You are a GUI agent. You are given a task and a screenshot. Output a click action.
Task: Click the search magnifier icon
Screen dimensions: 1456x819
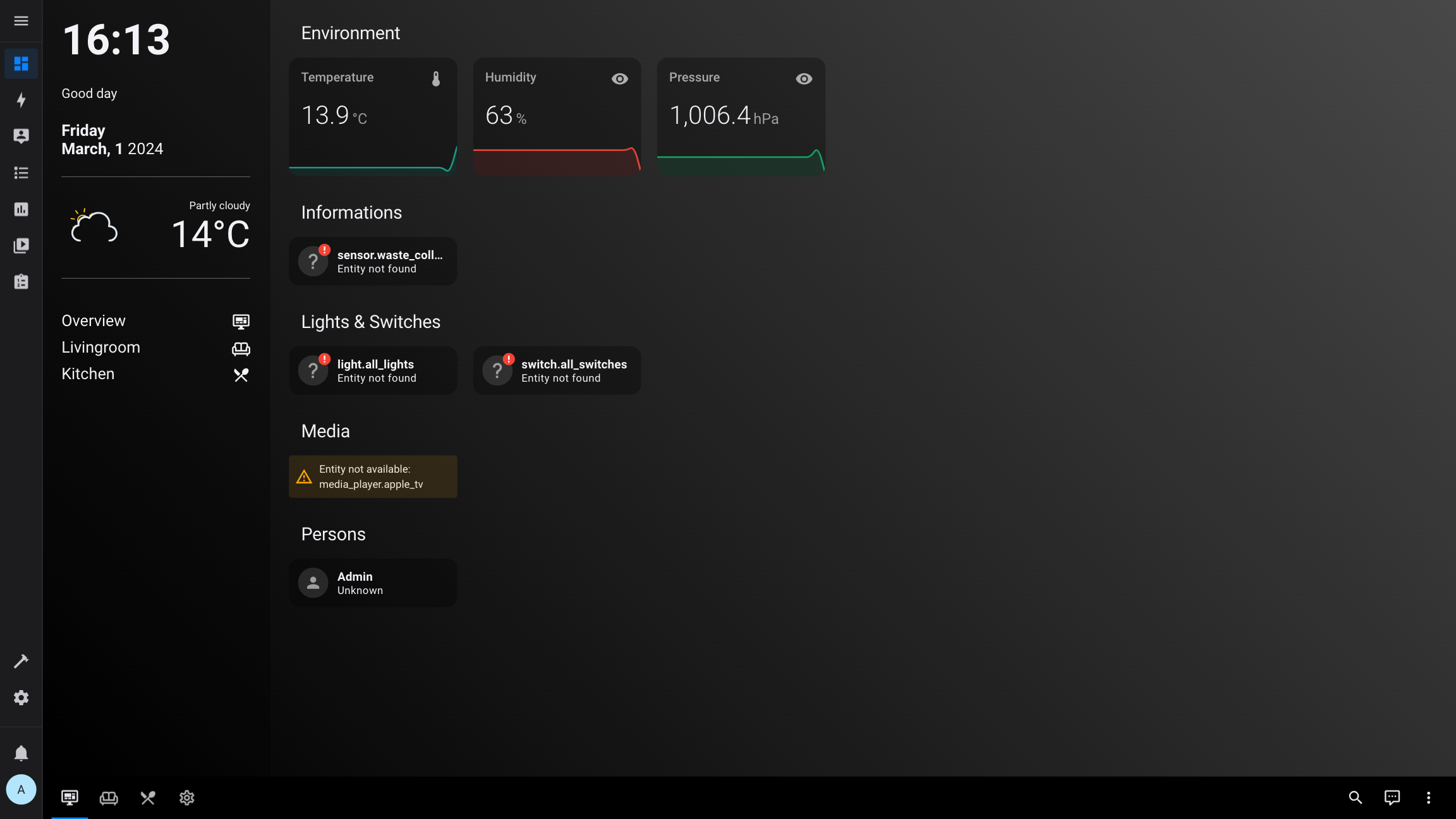click(x=1355, y=798)
